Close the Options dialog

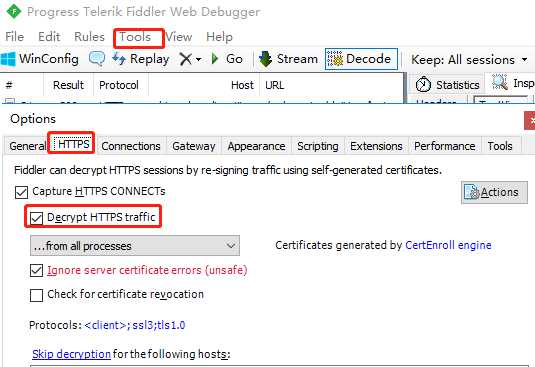pyautogui.click(x=531, y=120)
